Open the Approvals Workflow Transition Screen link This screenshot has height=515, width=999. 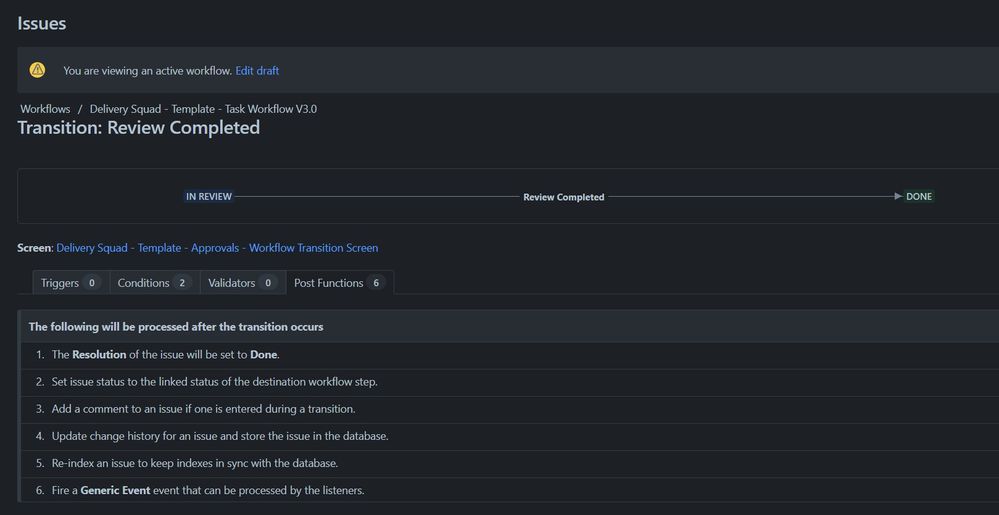click(217, 248)
